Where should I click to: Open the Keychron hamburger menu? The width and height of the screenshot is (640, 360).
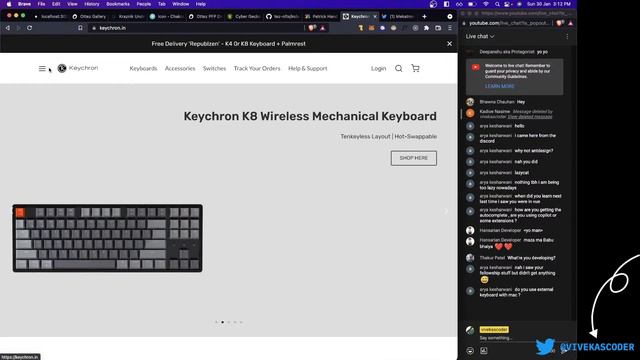coord(42,69)
